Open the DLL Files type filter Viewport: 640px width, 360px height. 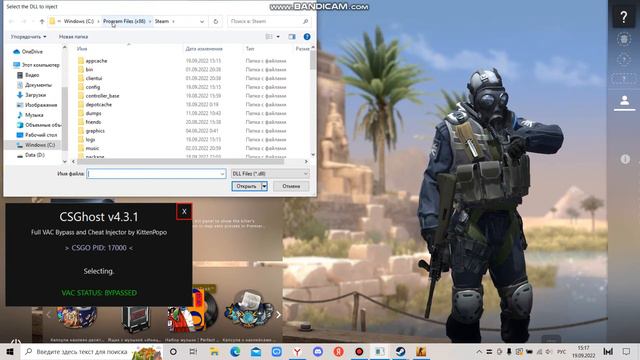(270, 173)
